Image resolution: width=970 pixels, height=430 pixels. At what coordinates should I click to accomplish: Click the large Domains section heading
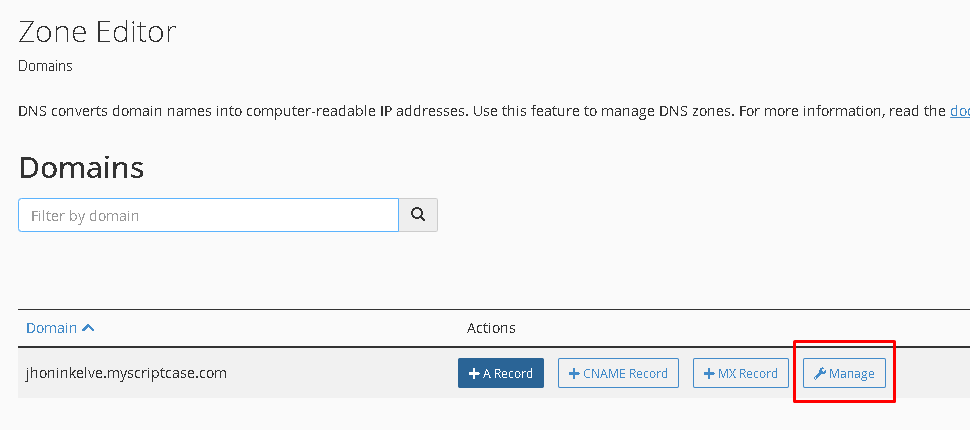(82, 167)
